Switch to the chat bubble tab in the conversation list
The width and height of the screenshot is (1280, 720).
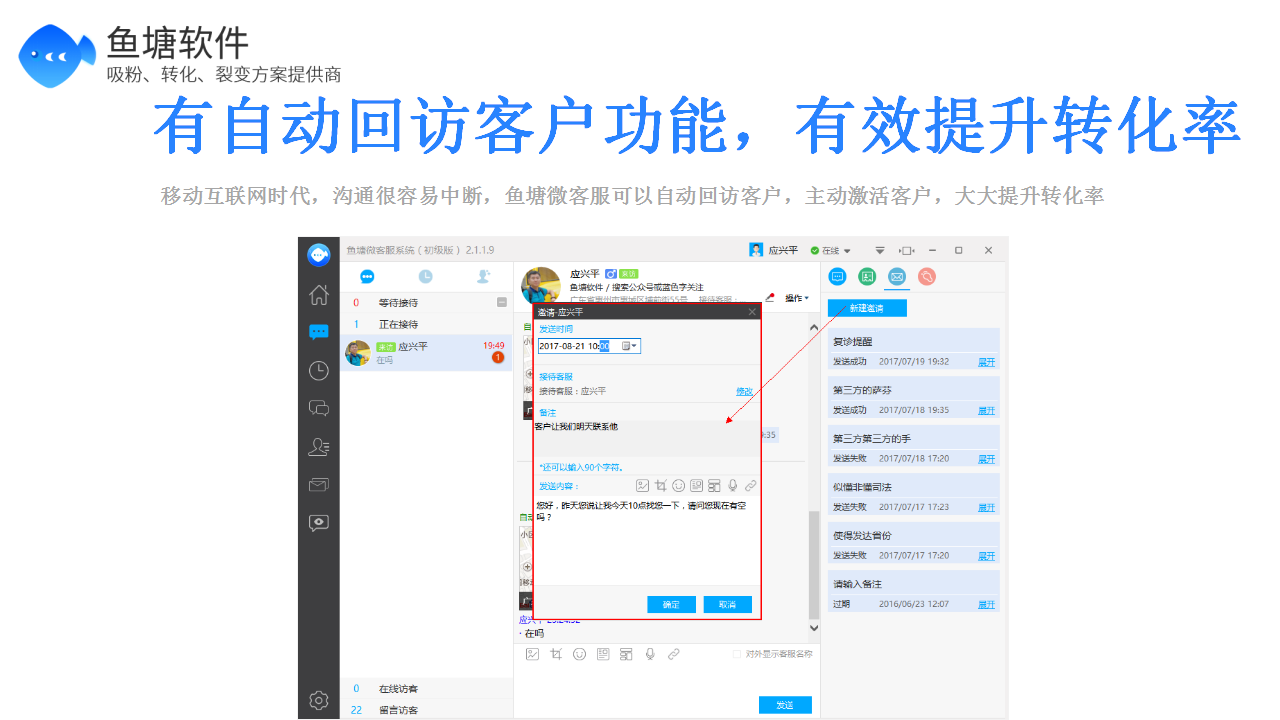point(367,277)
